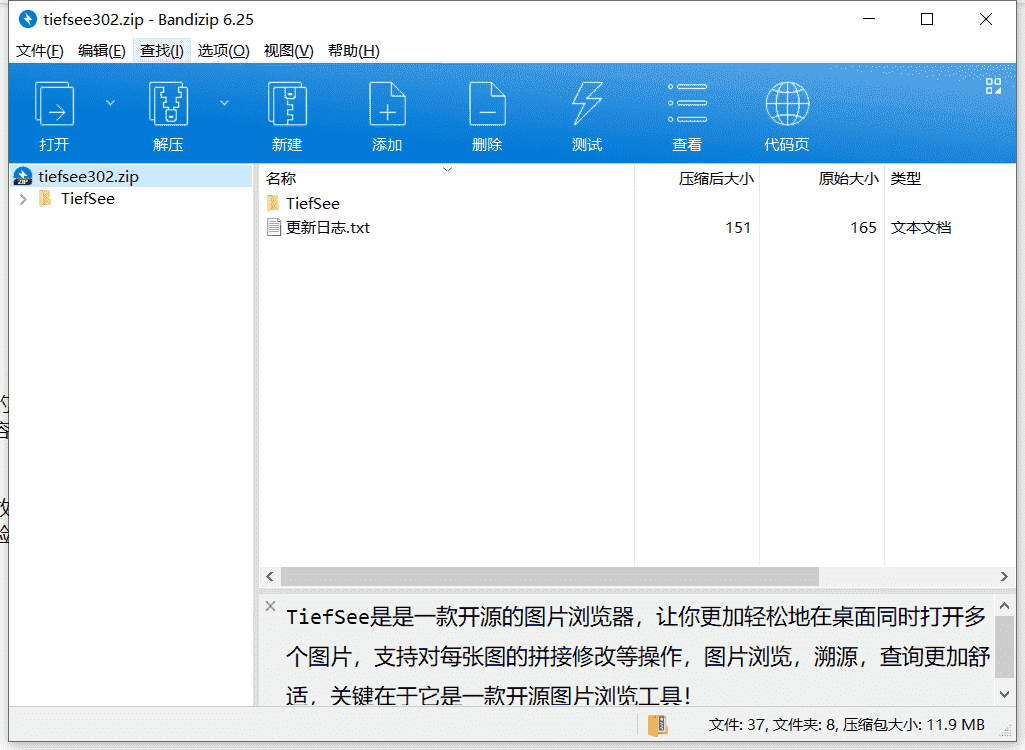The width and height of the screenshot is (1025, 750).
Task: Open the 查找(I) menu
Action: coord(161,51)
